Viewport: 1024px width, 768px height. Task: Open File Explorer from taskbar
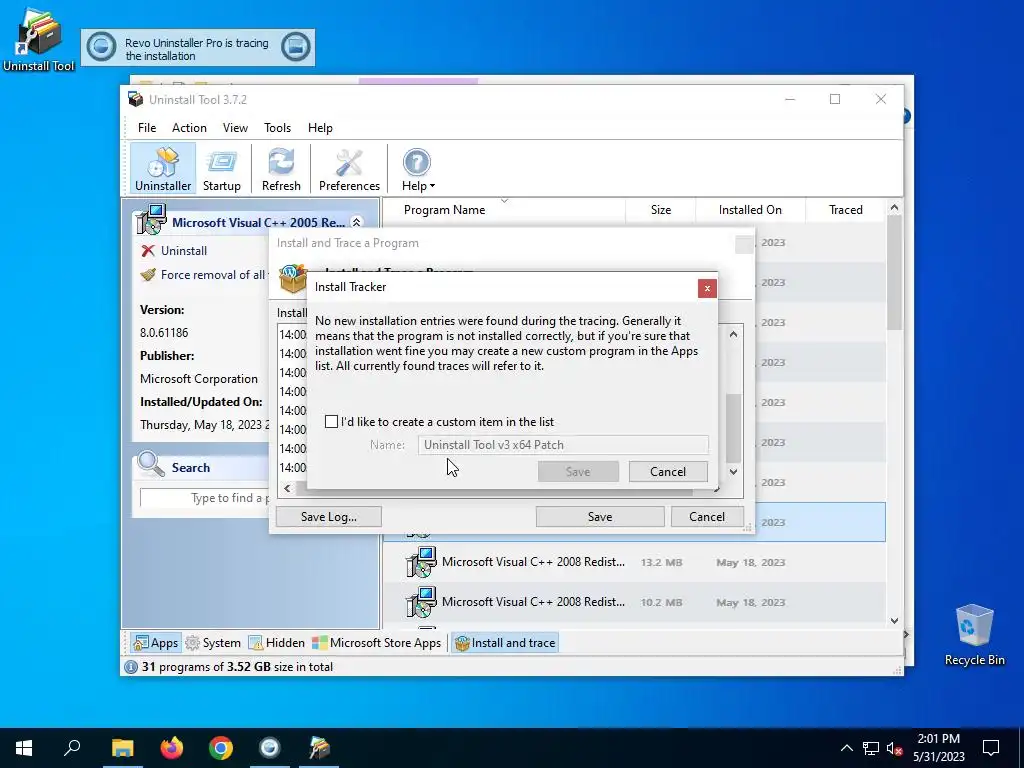coord(122,748)
